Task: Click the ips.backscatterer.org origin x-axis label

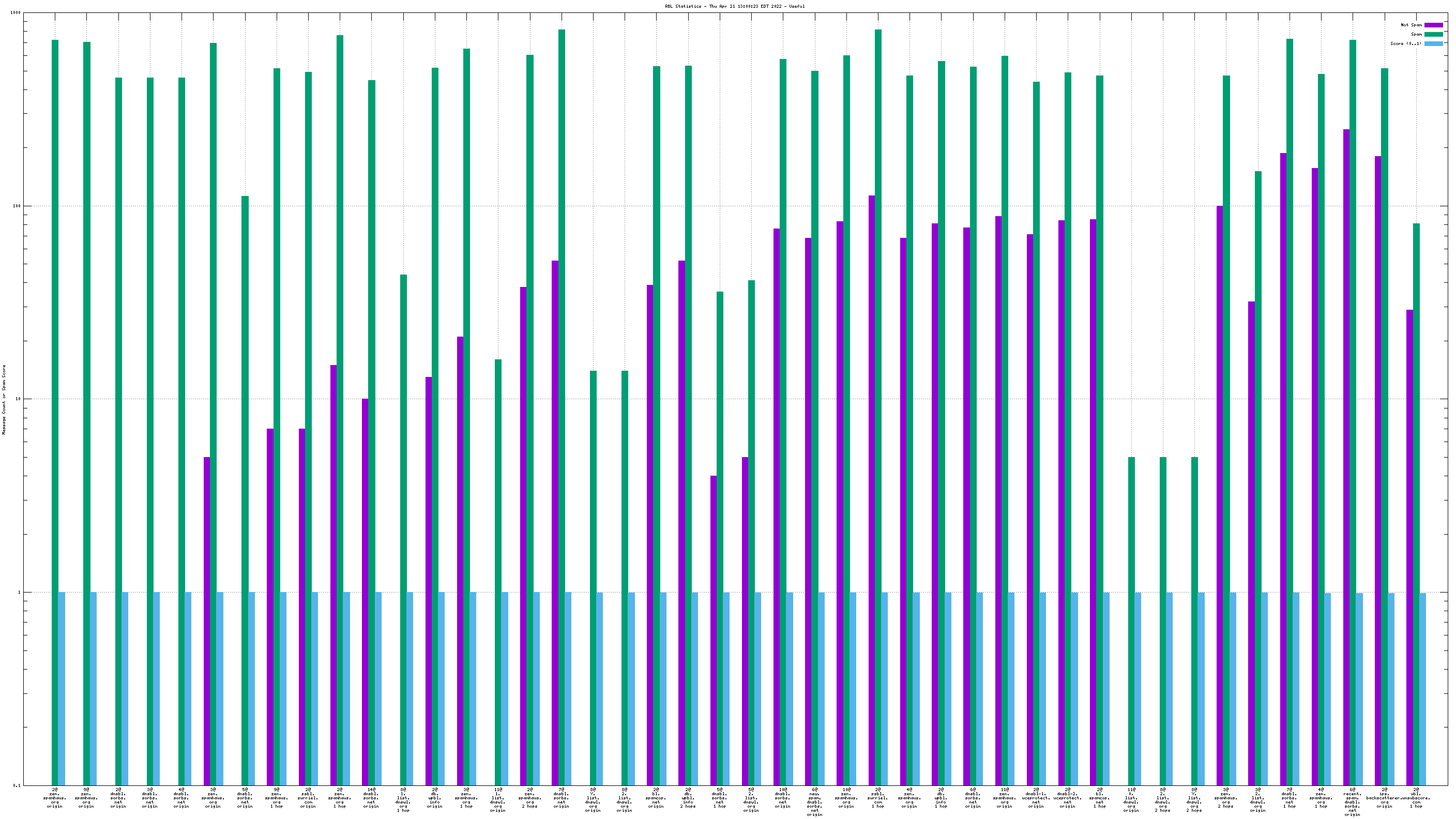Action: point(1384,797)
